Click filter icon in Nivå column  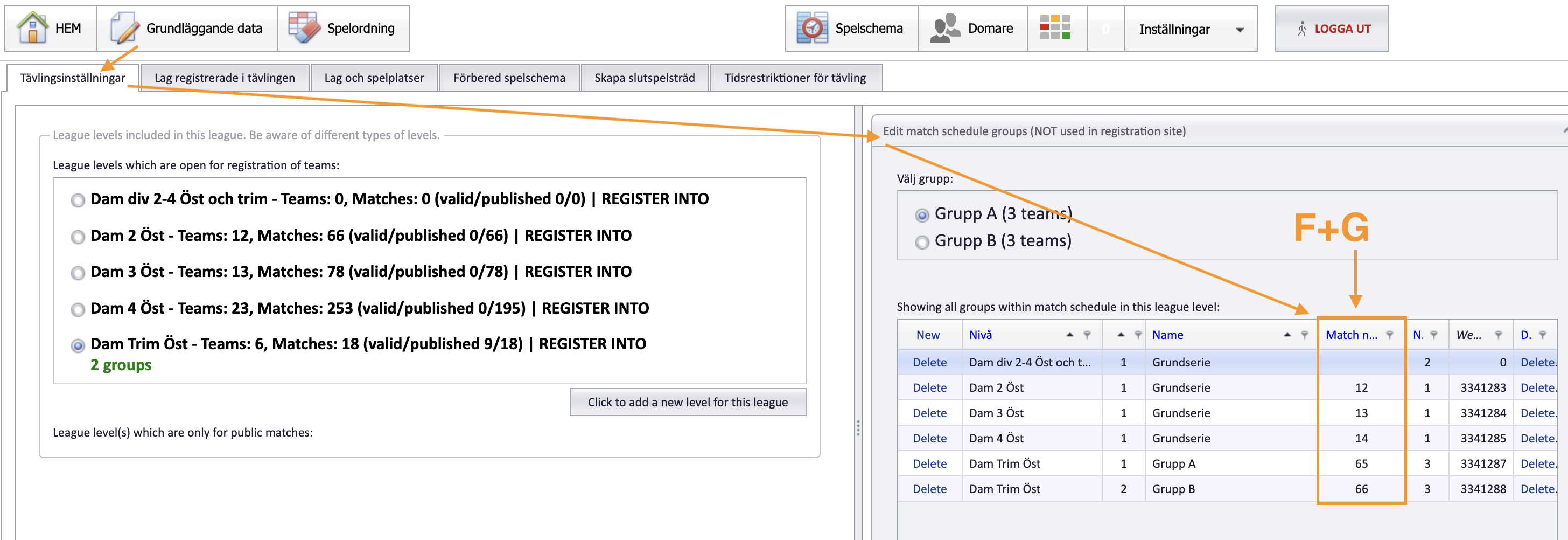tap(1087, 335)
